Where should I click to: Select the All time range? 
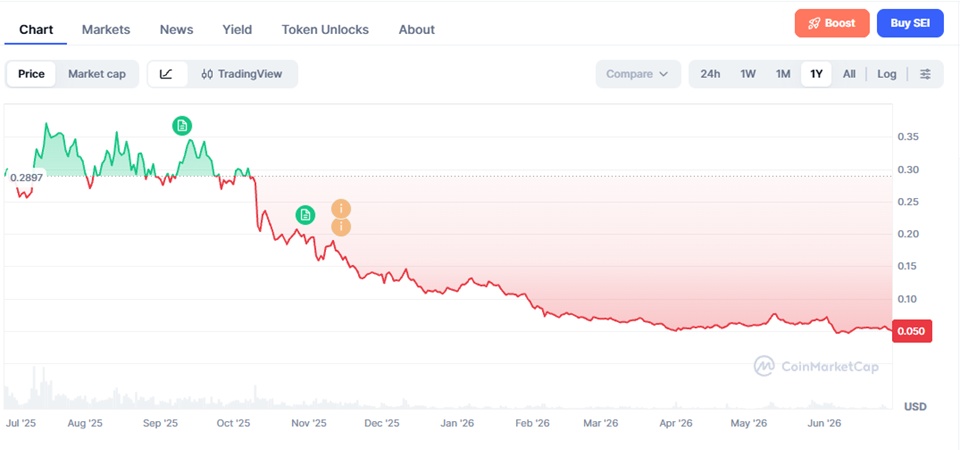point(849,74)
